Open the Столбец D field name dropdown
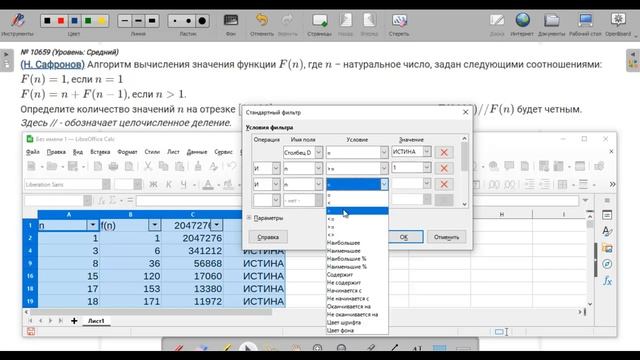The width and height of the screenshot is (640, 360). (x=318, y=152)
